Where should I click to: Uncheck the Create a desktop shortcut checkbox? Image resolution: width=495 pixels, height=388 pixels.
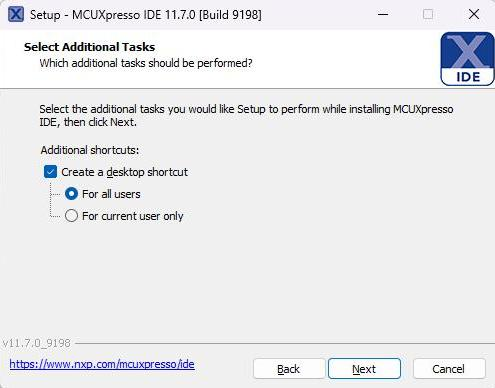(50, 172)
